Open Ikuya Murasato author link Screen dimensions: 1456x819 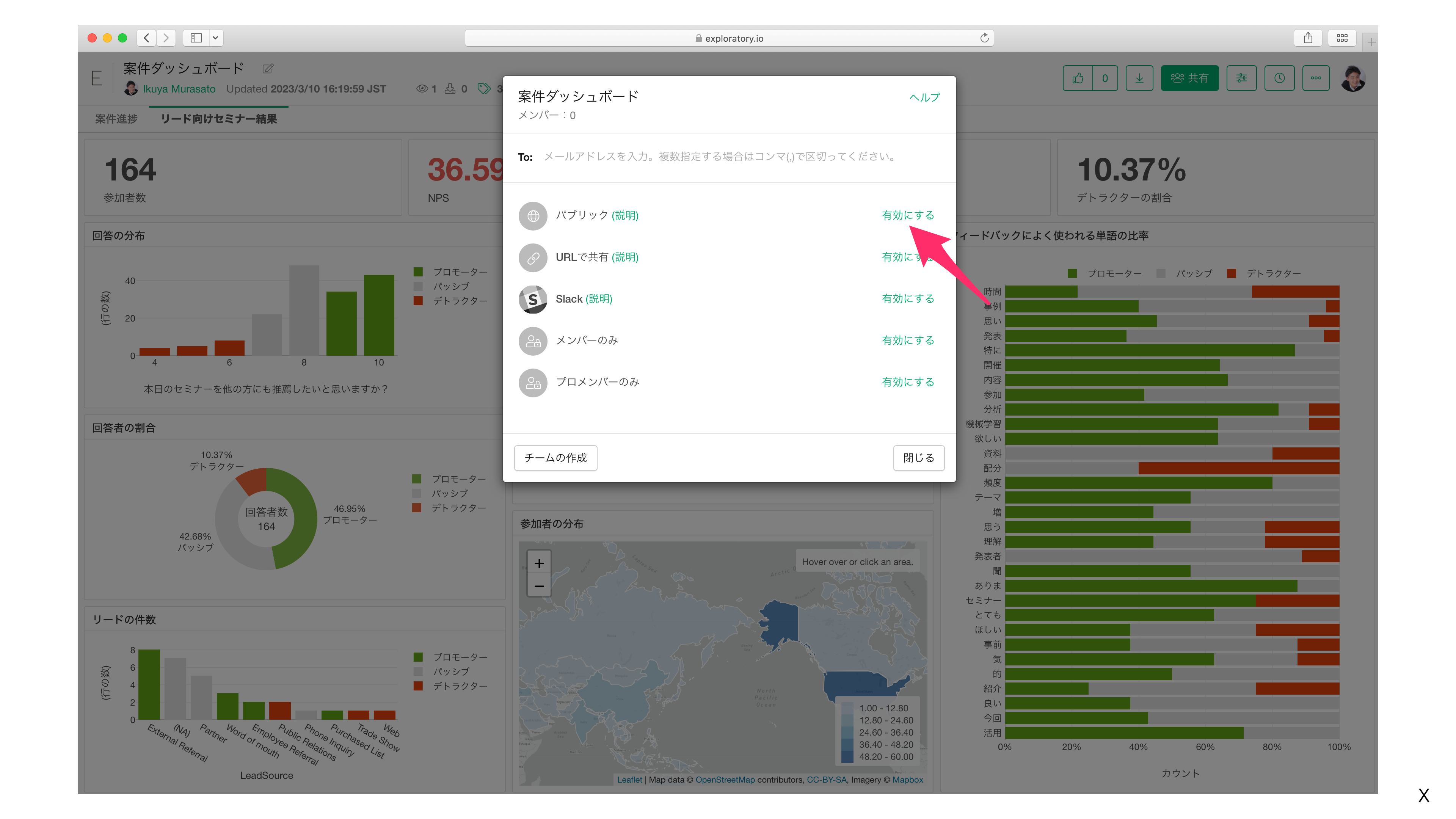point(179,89)
